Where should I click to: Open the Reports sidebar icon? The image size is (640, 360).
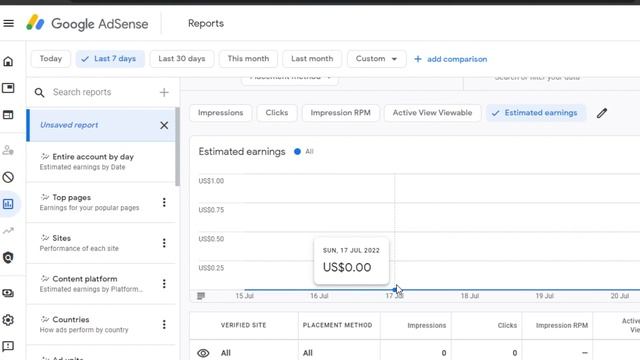8,204
